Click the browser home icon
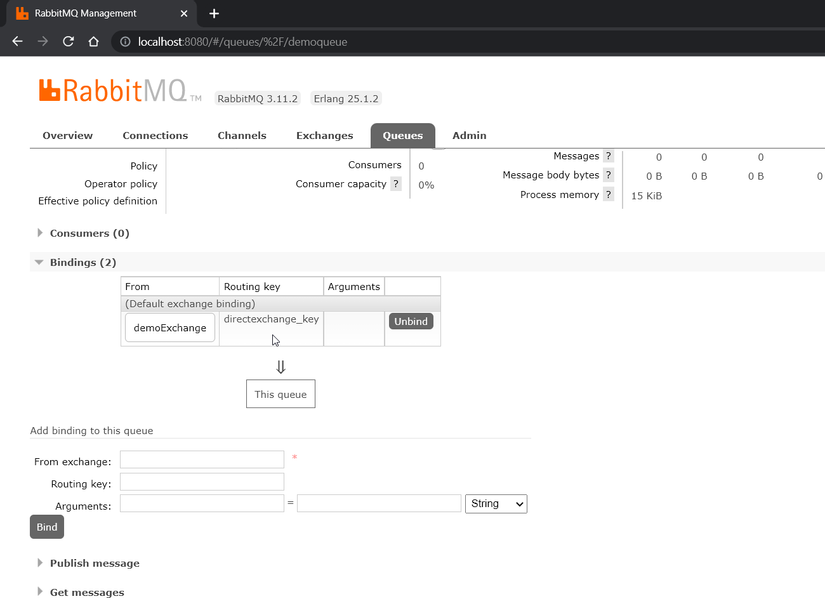This screenshot has width=825, height=601. point(92,42)
